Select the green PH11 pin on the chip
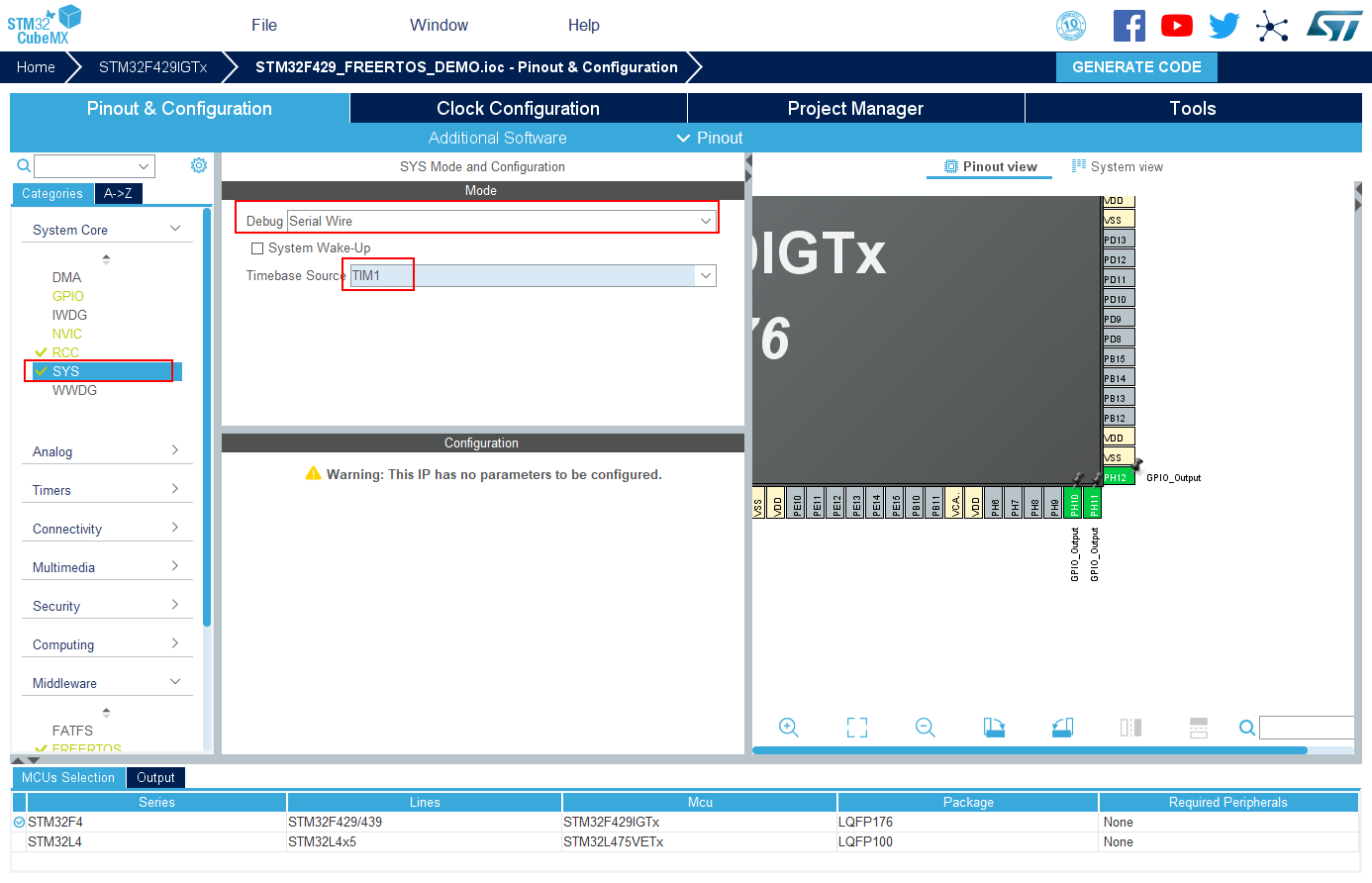The height and width of the screenshot is (883, 1372). (x=1093, y=503)
